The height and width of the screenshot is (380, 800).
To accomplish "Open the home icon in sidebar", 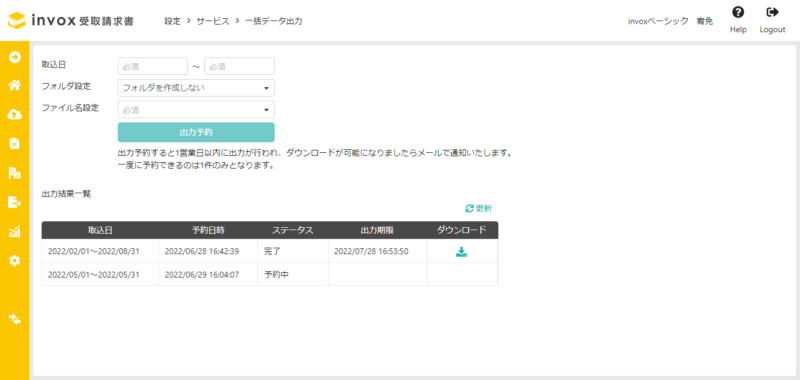I will coord(15,85).
